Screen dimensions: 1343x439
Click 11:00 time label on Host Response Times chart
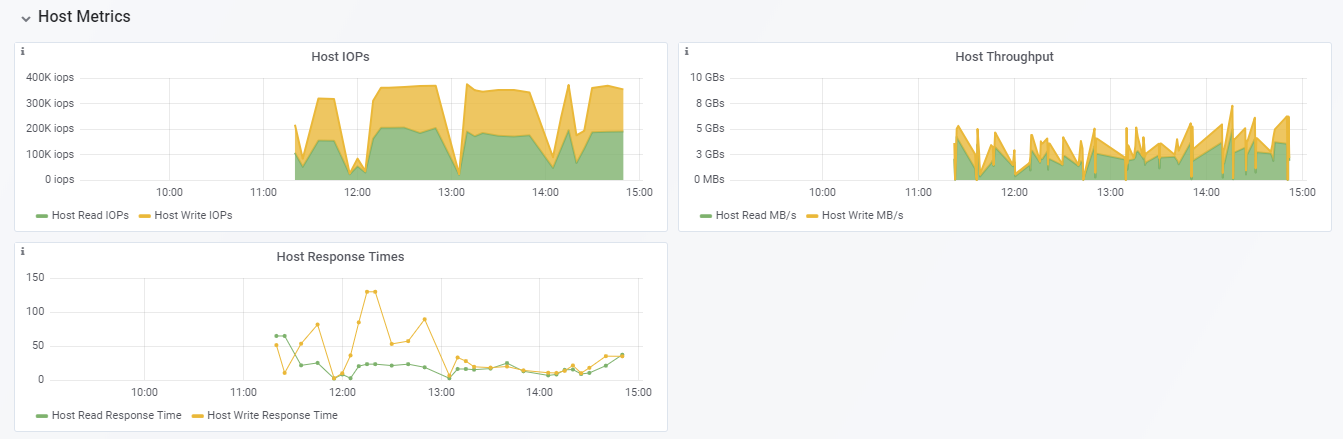tap(243, 392)
